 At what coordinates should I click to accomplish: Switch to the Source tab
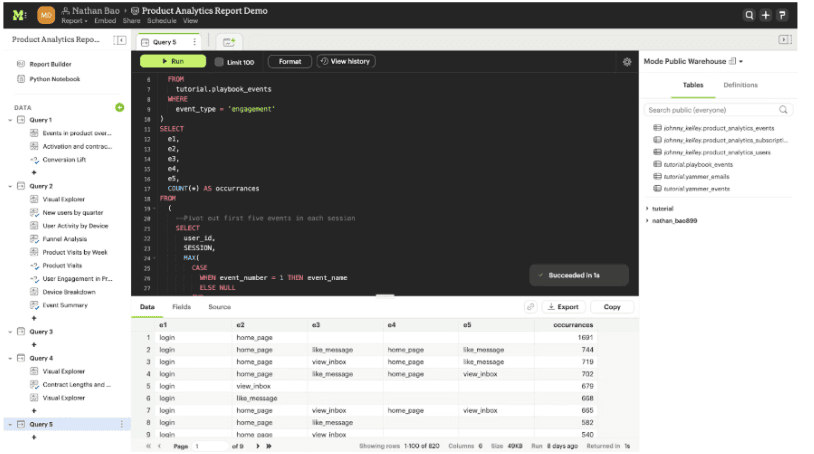pos(220,307)
